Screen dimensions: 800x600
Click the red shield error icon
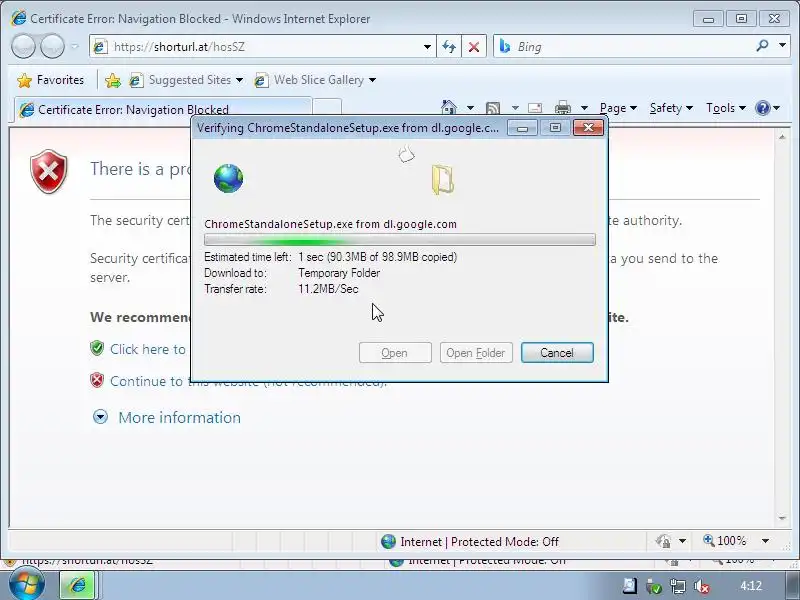point(48,171)
